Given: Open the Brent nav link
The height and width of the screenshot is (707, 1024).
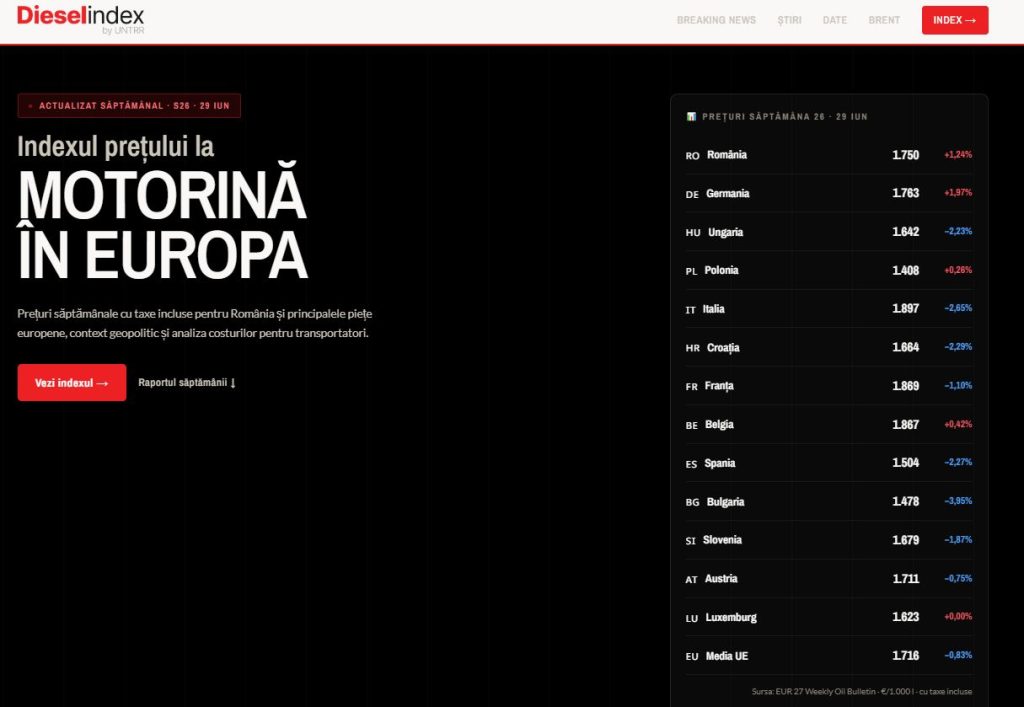Looking at the screenshot, I should [884, 20].
